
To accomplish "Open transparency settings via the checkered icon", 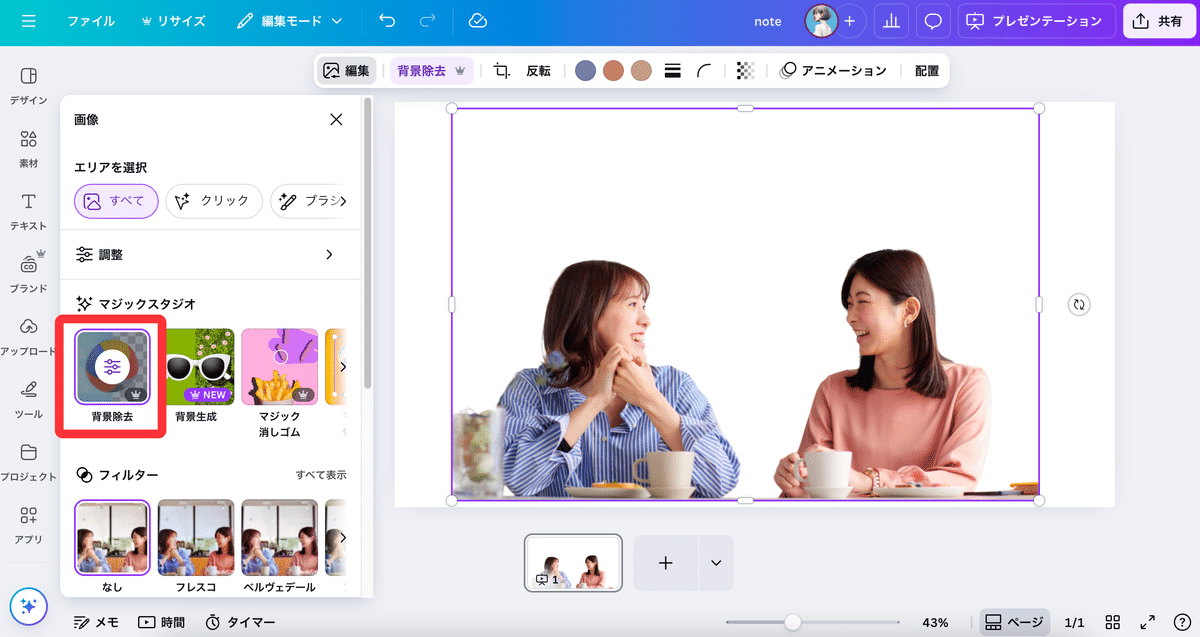I will [x=744, y=70].
